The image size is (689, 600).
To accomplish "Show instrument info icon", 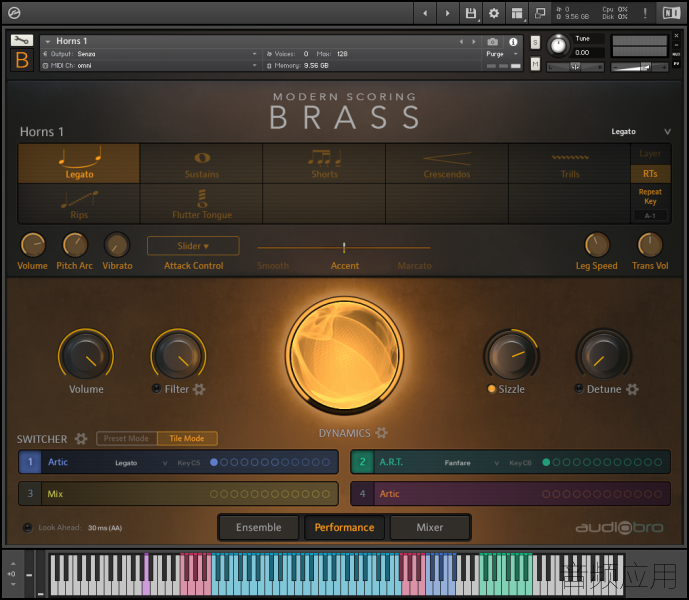I will pyautogui.click(x=513, y=42).
